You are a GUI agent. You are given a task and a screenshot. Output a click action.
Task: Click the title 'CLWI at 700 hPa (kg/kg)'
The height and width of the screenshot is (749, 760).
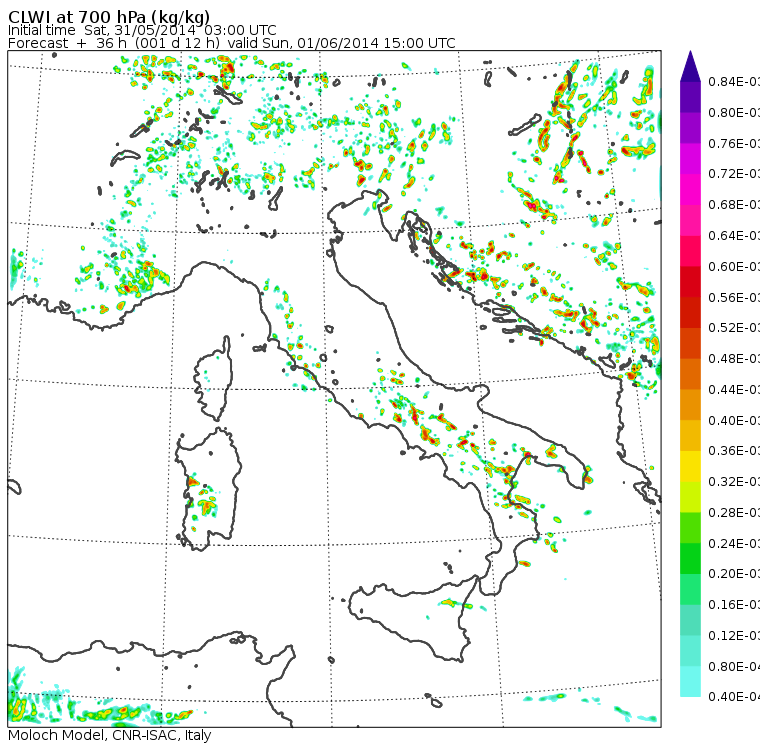(109, 16)
